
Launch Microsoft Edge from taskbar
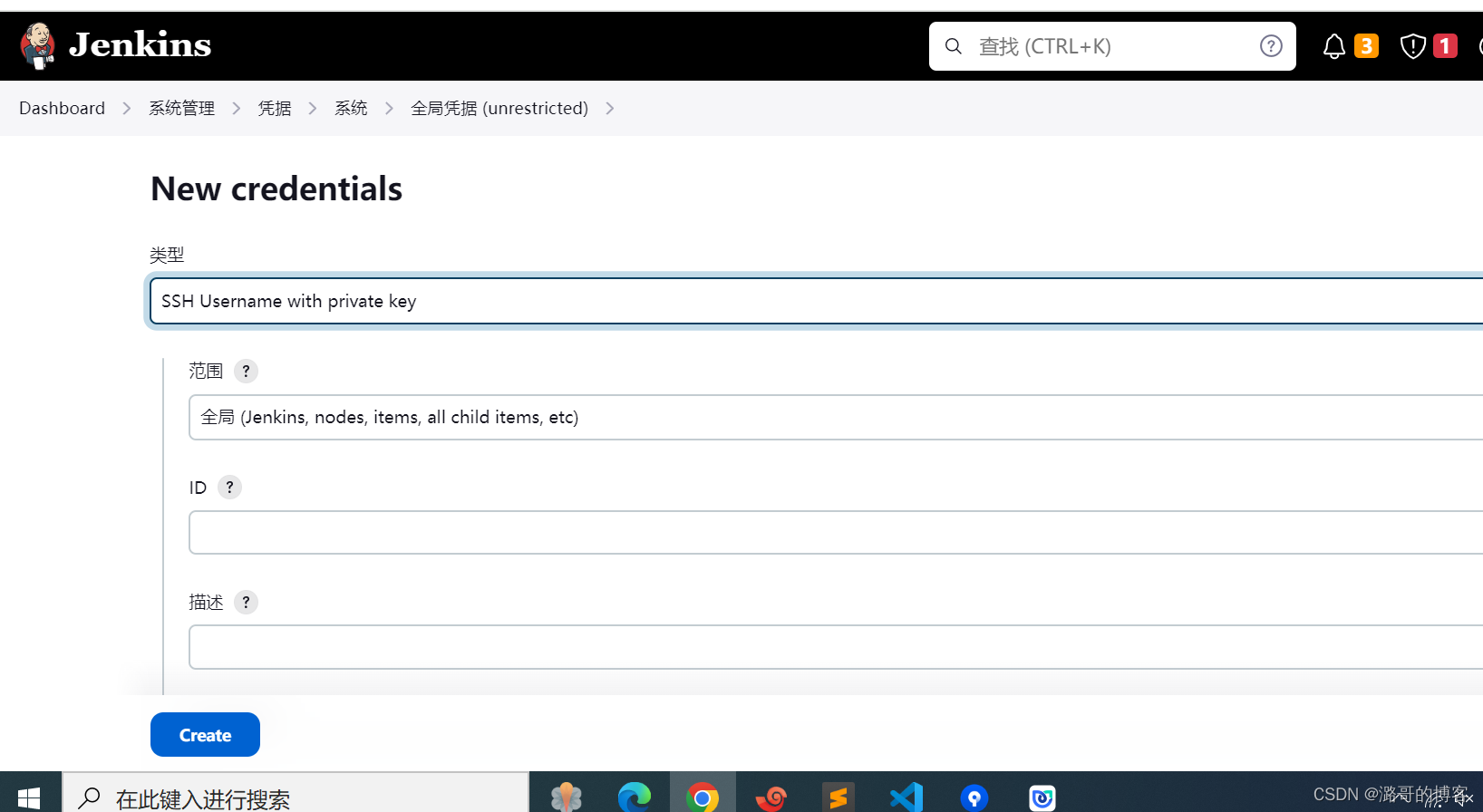tap(635, 797)
